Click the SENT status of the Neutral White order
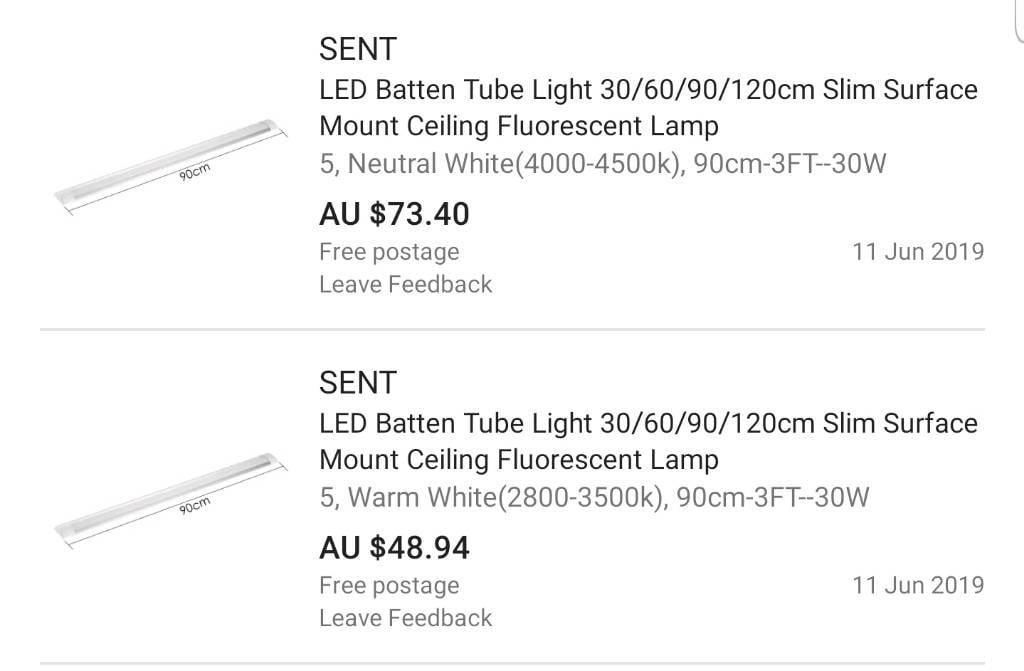Image resolution: width=1024 pixels, height=671 pixels. point(358,49)
